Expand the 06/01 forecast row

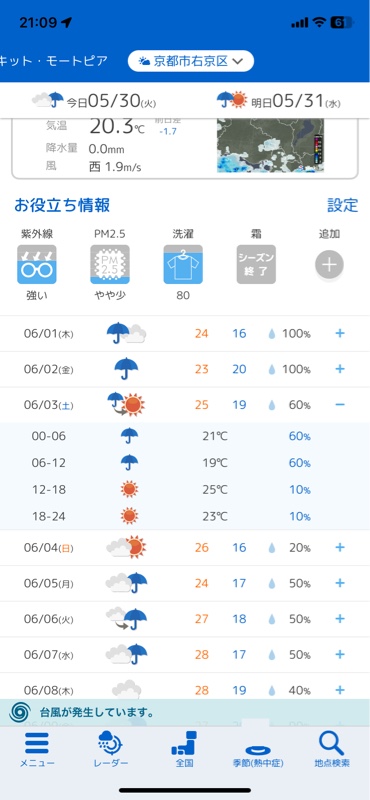340,334
